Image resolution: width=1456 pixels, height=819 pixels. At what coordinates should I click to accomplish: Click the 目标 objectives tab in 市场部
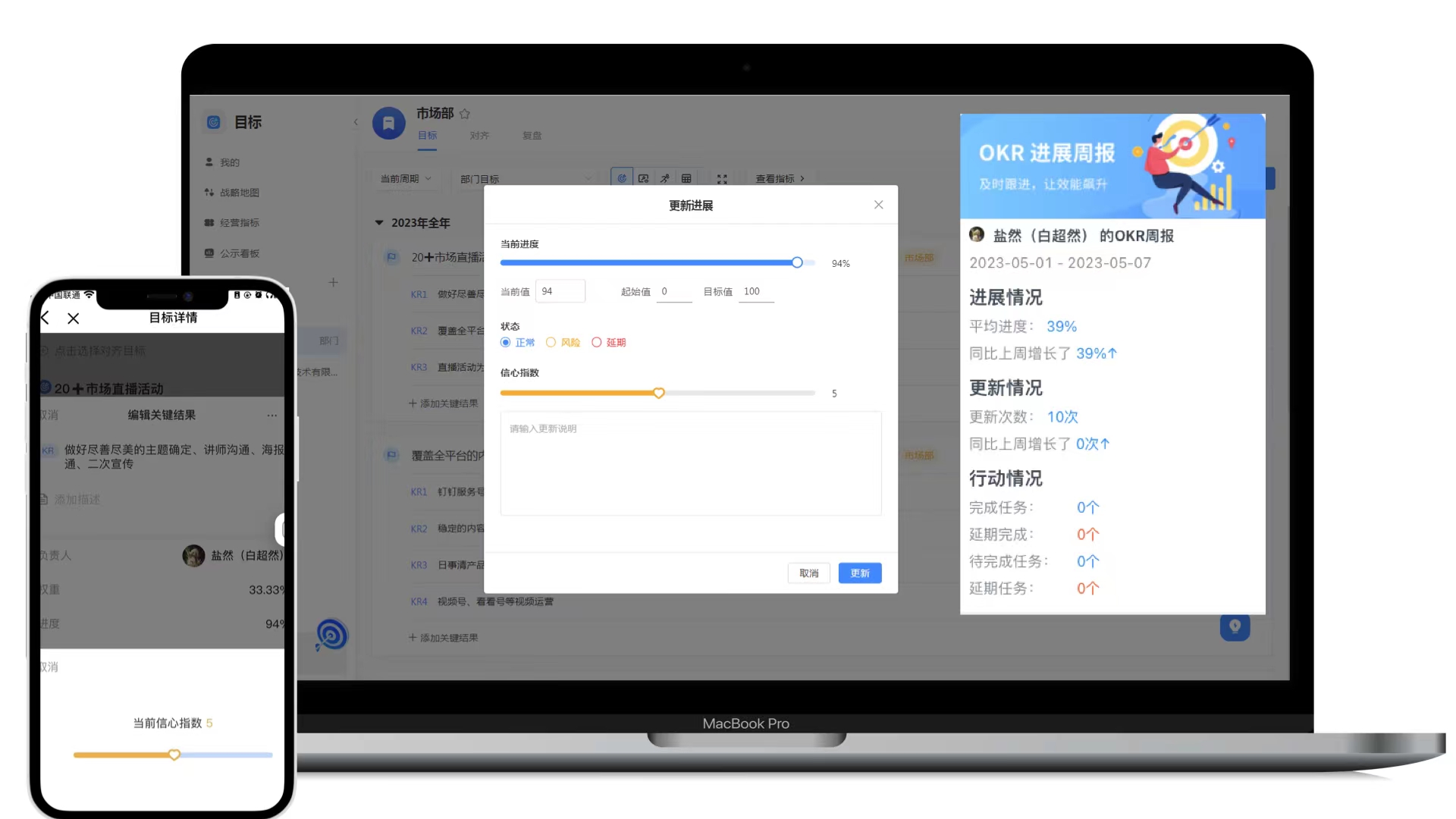[427, 135]
